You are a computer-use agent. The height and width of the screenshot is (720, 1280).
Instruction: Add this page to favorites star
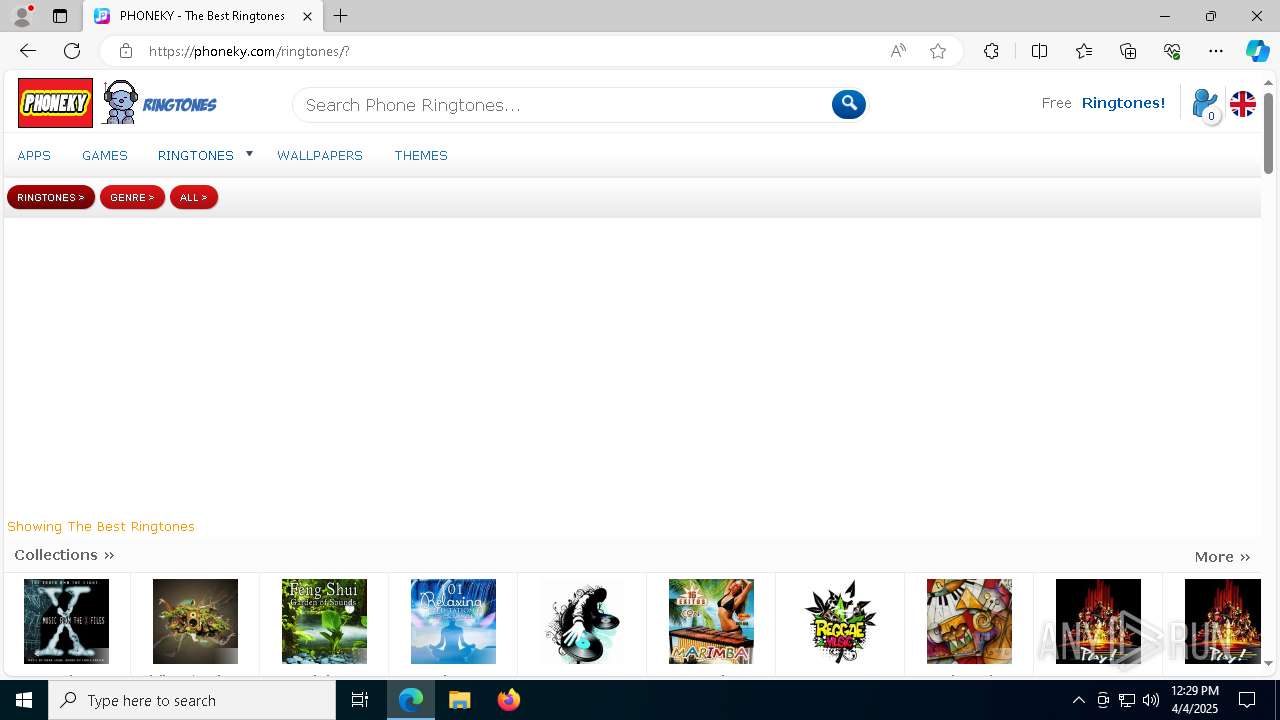[x=938, y=51]
